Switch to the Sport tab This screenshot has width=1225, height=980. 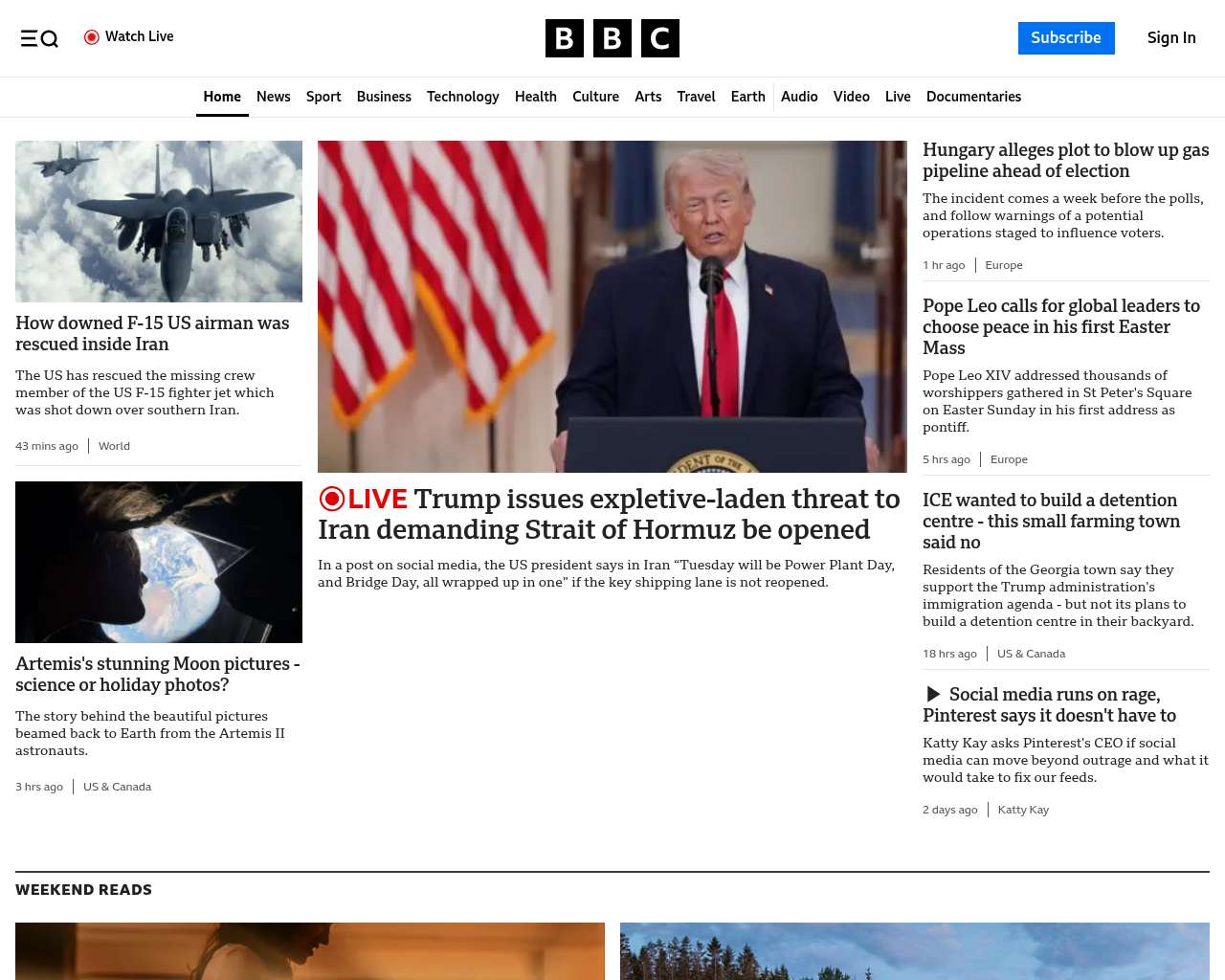[323, 97]
